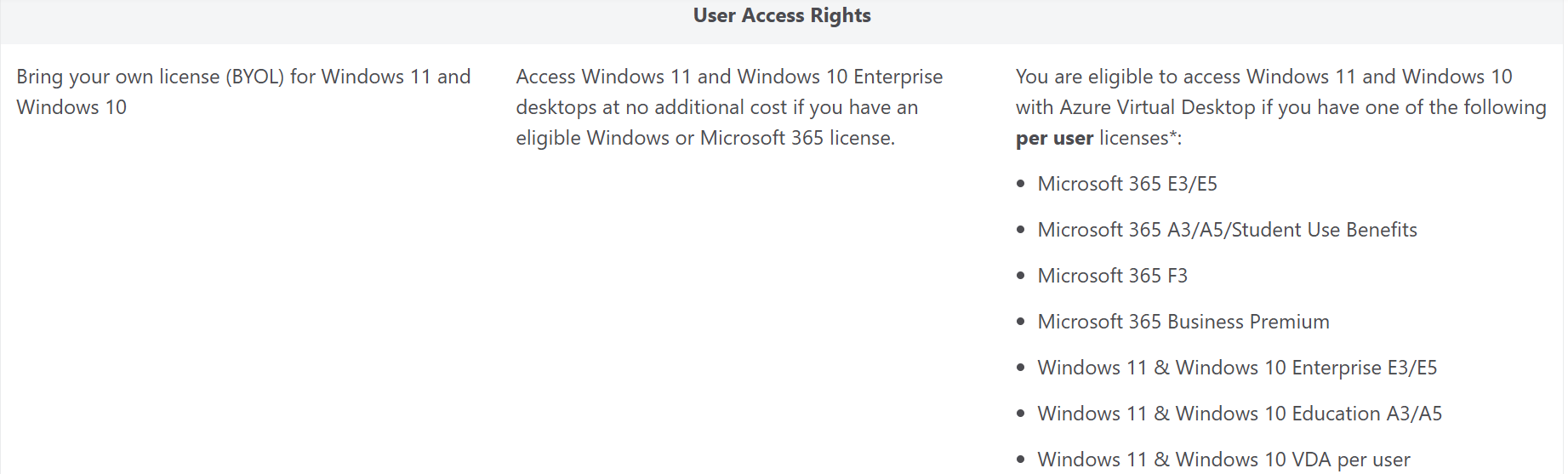This screenshot has width=1568, height=474.
Task: Click the eligible Windows or Microsoft 365 license text
Action: (705, 138)
